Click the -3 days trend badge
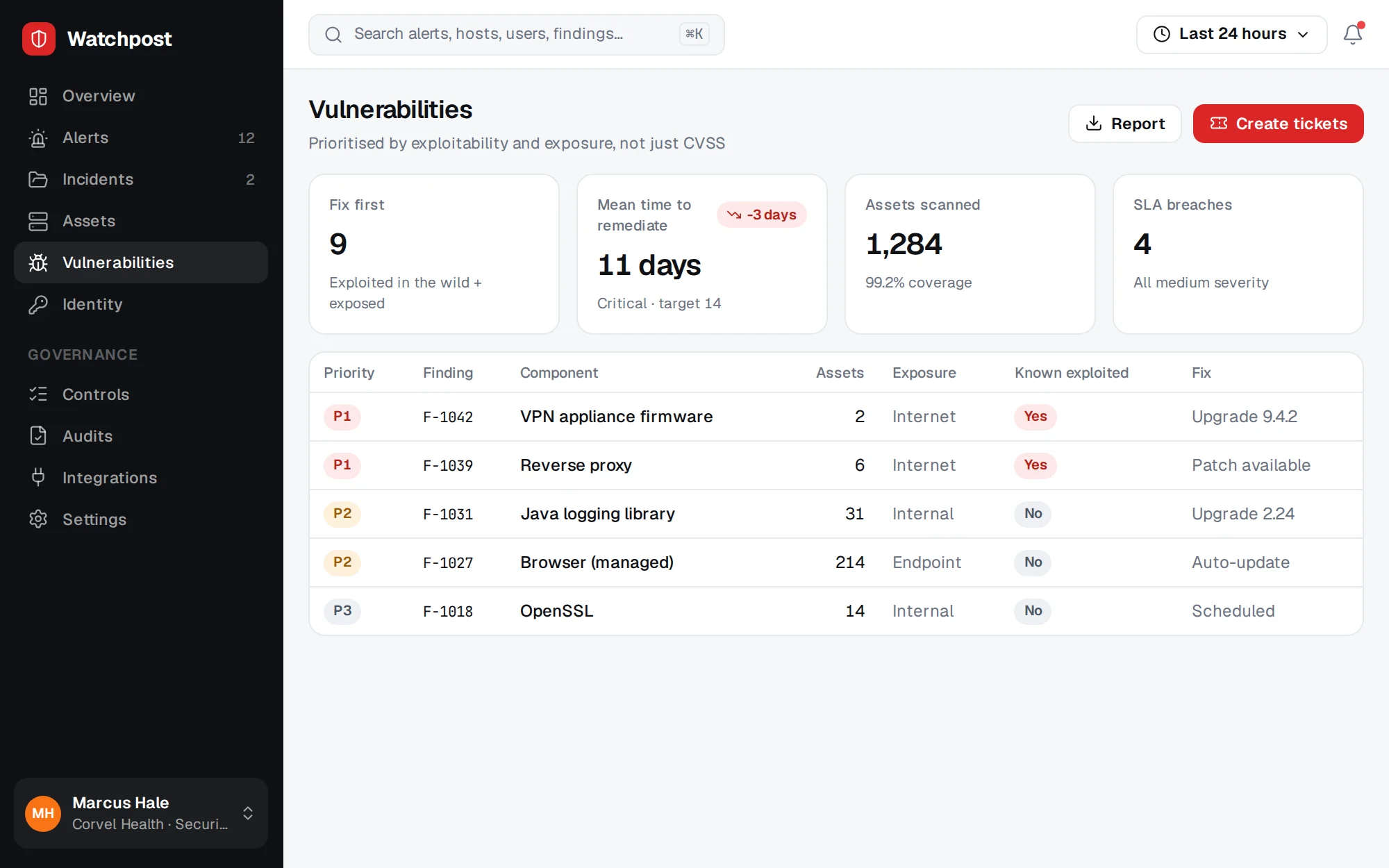 pyautogui.click(x=761, y=215)
